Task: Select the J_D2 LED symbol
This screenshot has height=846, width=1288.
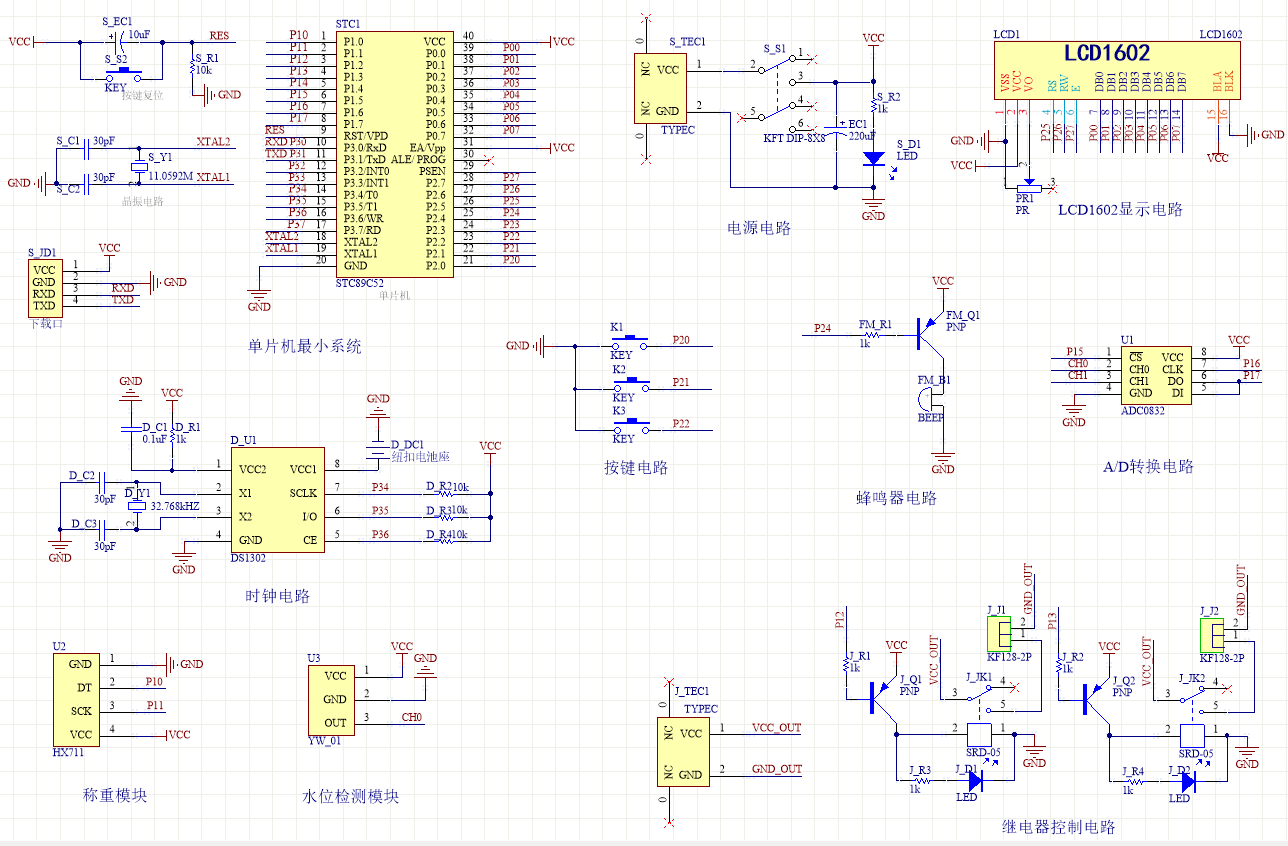Action: (x=1187, y=781)
